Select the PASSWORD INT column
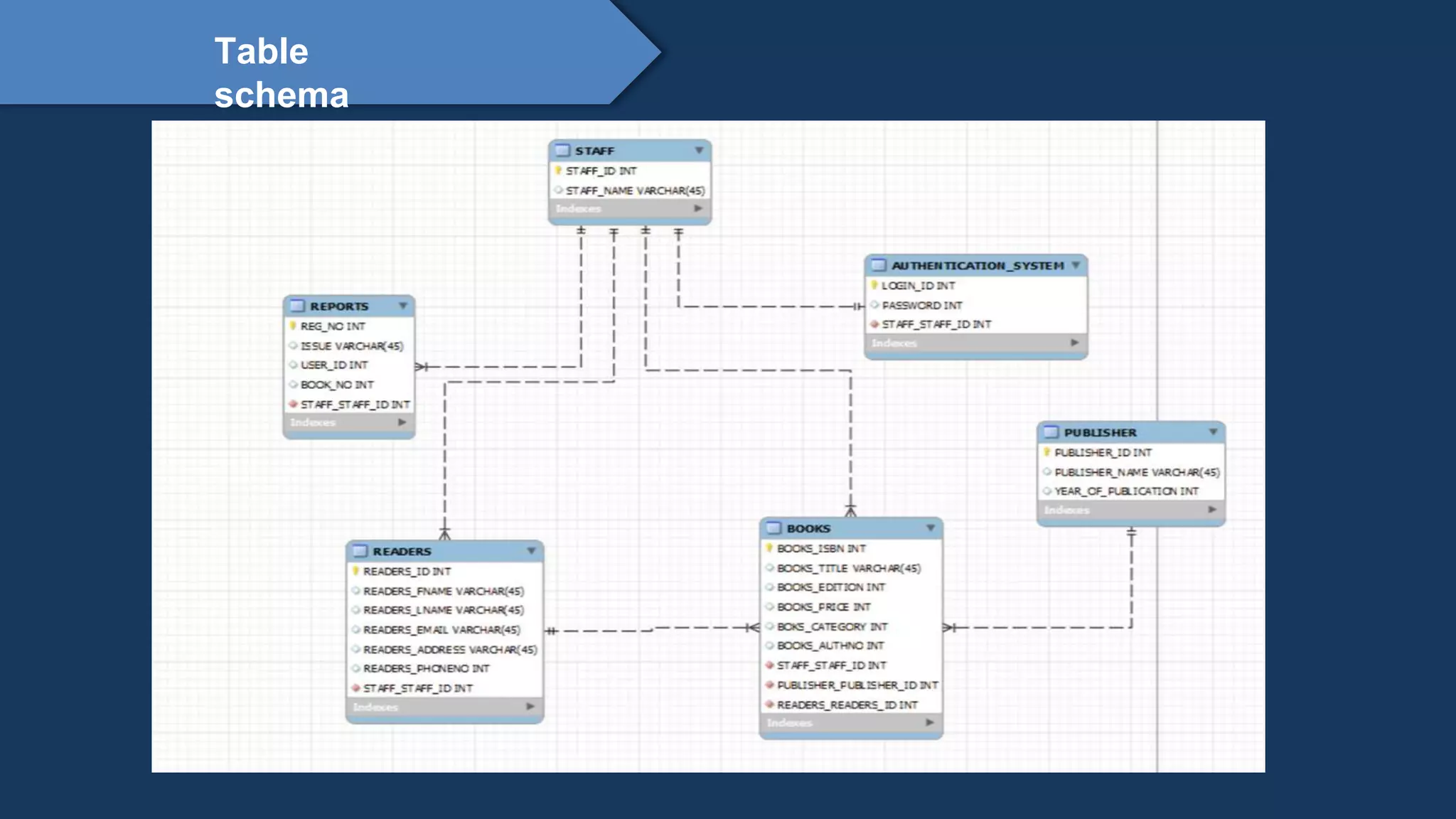Image resolution: width=1456 pixels, height=819 pixels. [921, 305]
